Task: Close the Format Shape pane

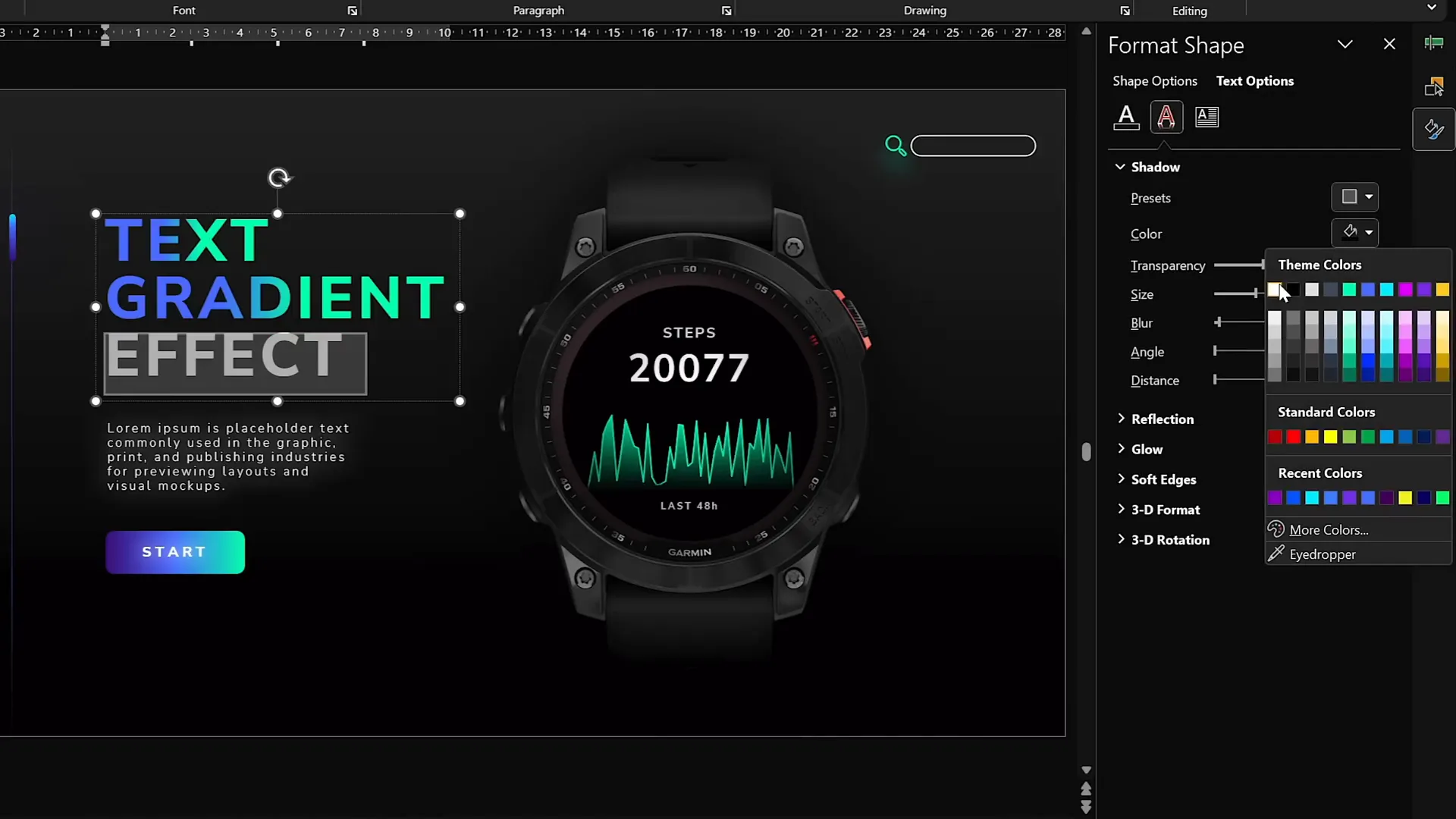Action: [x=1389, y=45]
